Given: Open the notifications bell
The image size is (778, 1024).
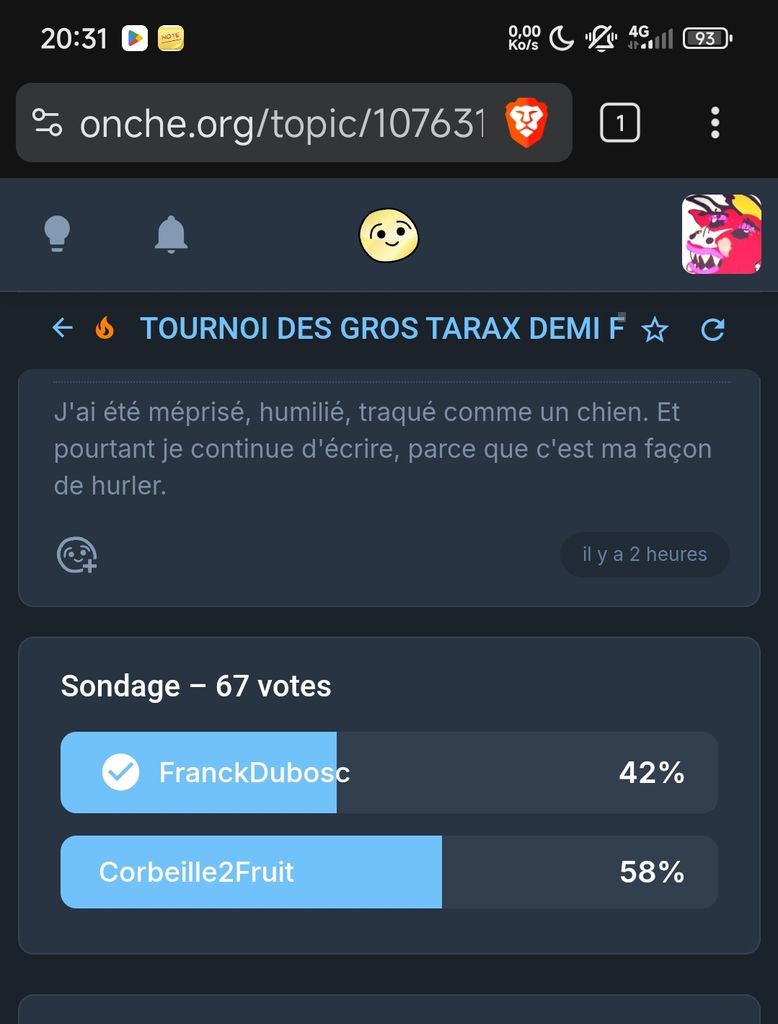Looking at the screenshot, I should [171, 234].
